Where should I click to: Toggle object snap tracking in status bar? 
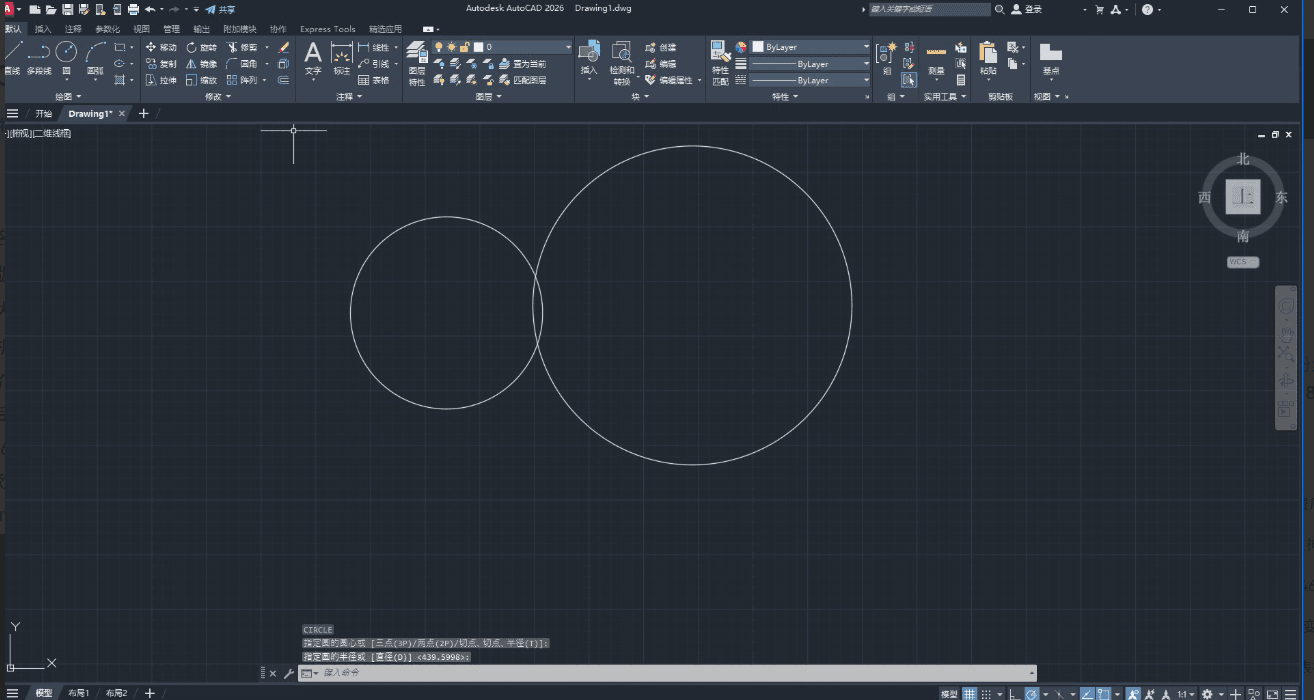(1087, 693)
